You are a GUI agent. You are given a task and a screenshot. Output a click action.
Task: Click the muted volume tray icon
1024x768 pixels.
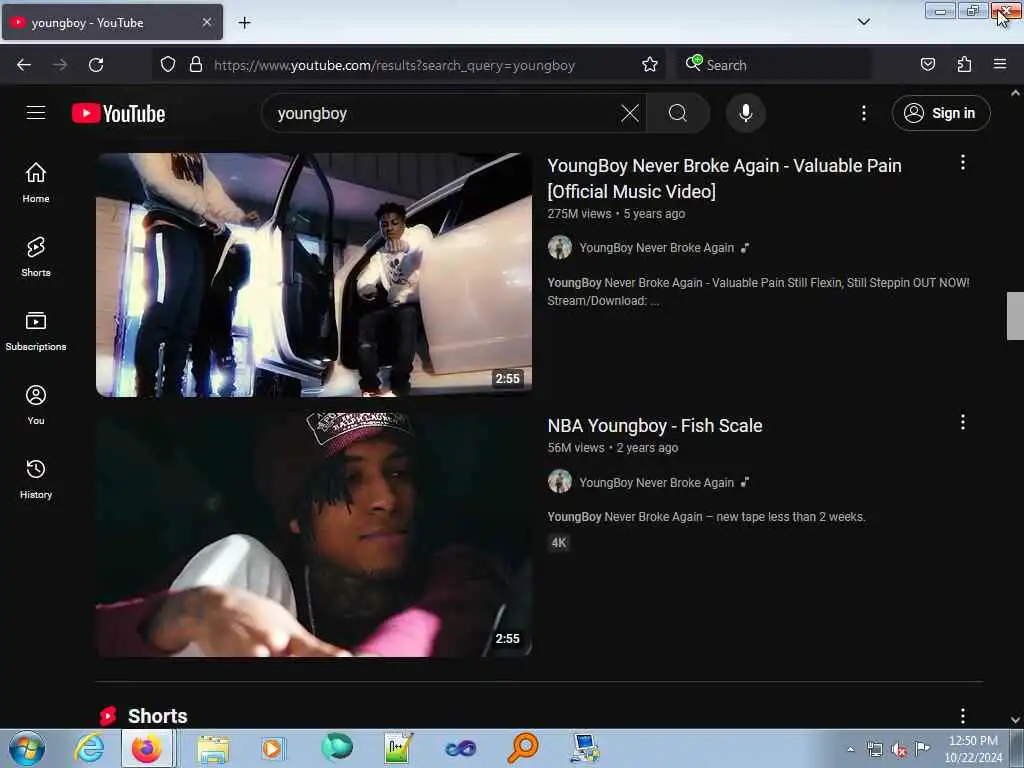(x=899, y=749)
